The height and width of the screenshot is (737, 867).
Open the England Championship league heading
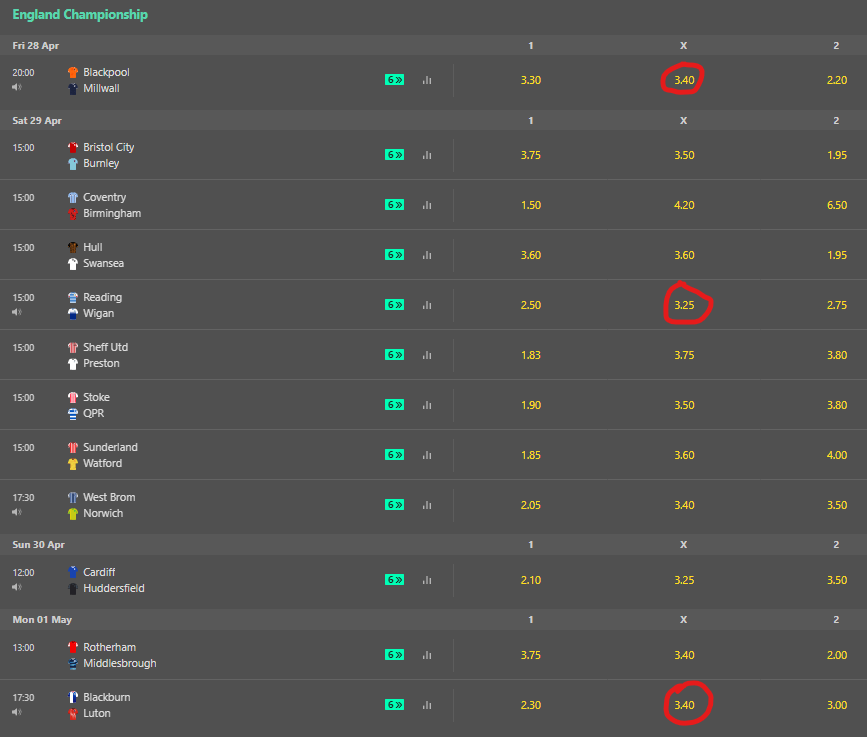[80, 15]
